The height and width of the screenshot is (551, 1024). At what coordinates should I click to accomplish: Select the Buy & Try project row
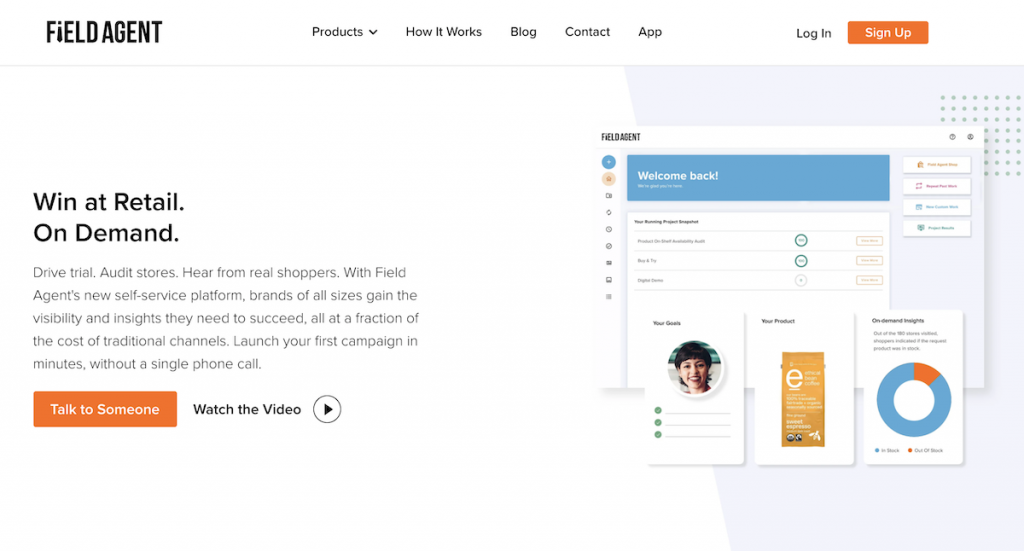coord(758,260)
